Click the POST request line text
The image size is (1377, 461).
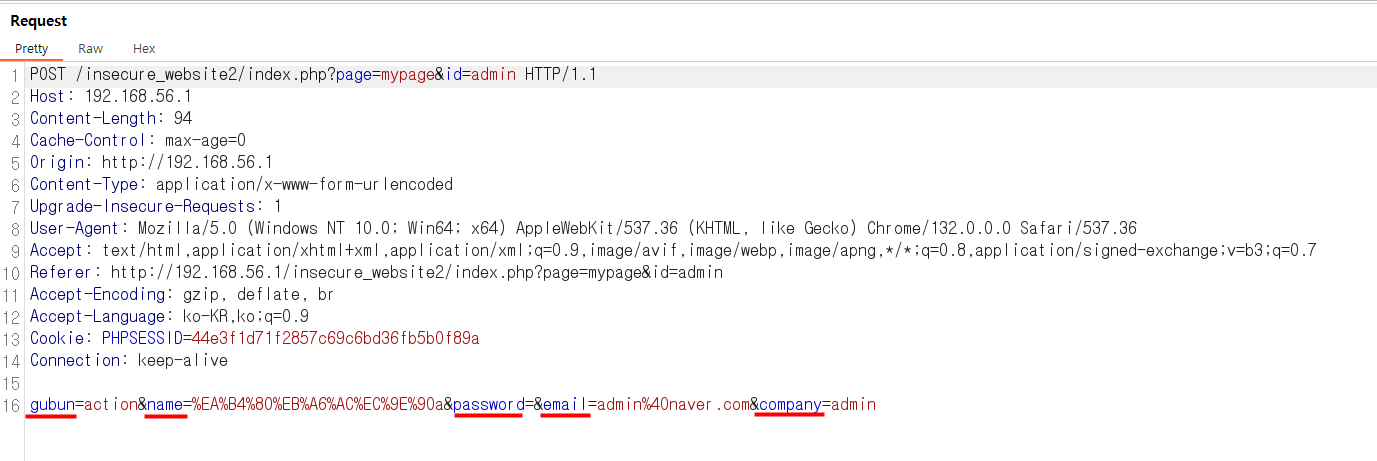pyautogui.click(x=314, y=75)
